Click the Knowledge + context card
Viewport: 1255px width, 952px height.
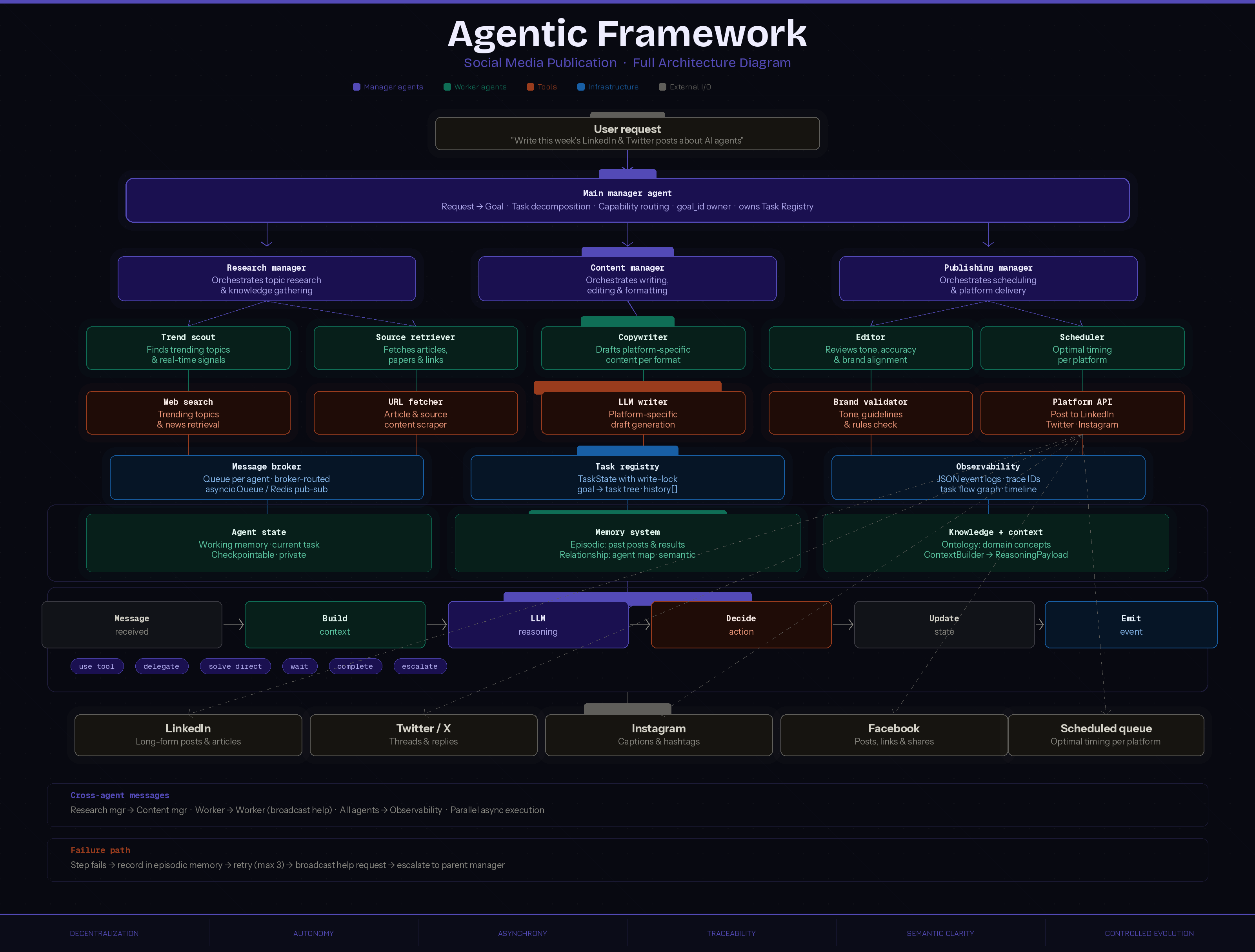tap(996, 543)
